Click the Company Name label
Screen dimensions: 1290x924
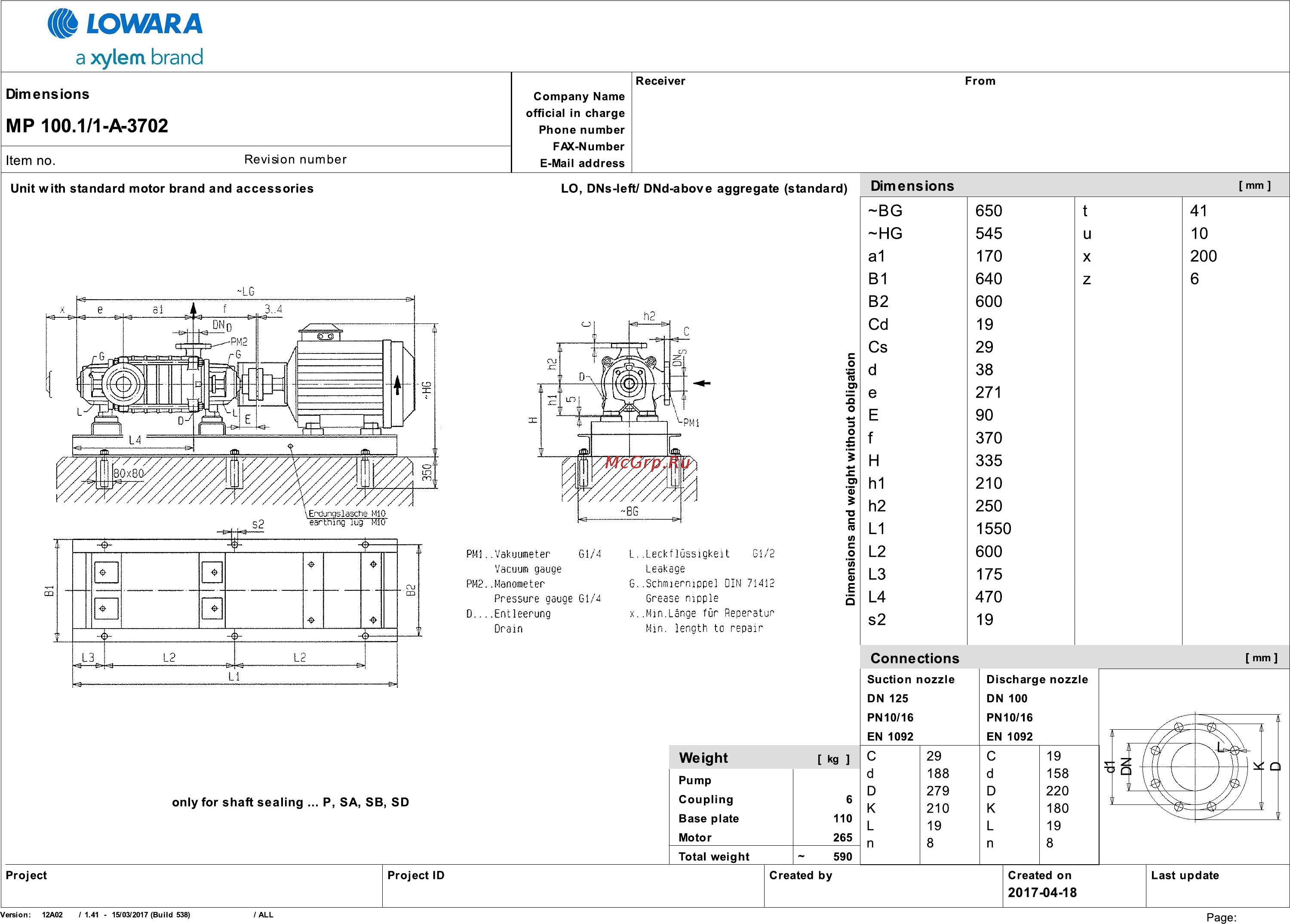(579, 96)
